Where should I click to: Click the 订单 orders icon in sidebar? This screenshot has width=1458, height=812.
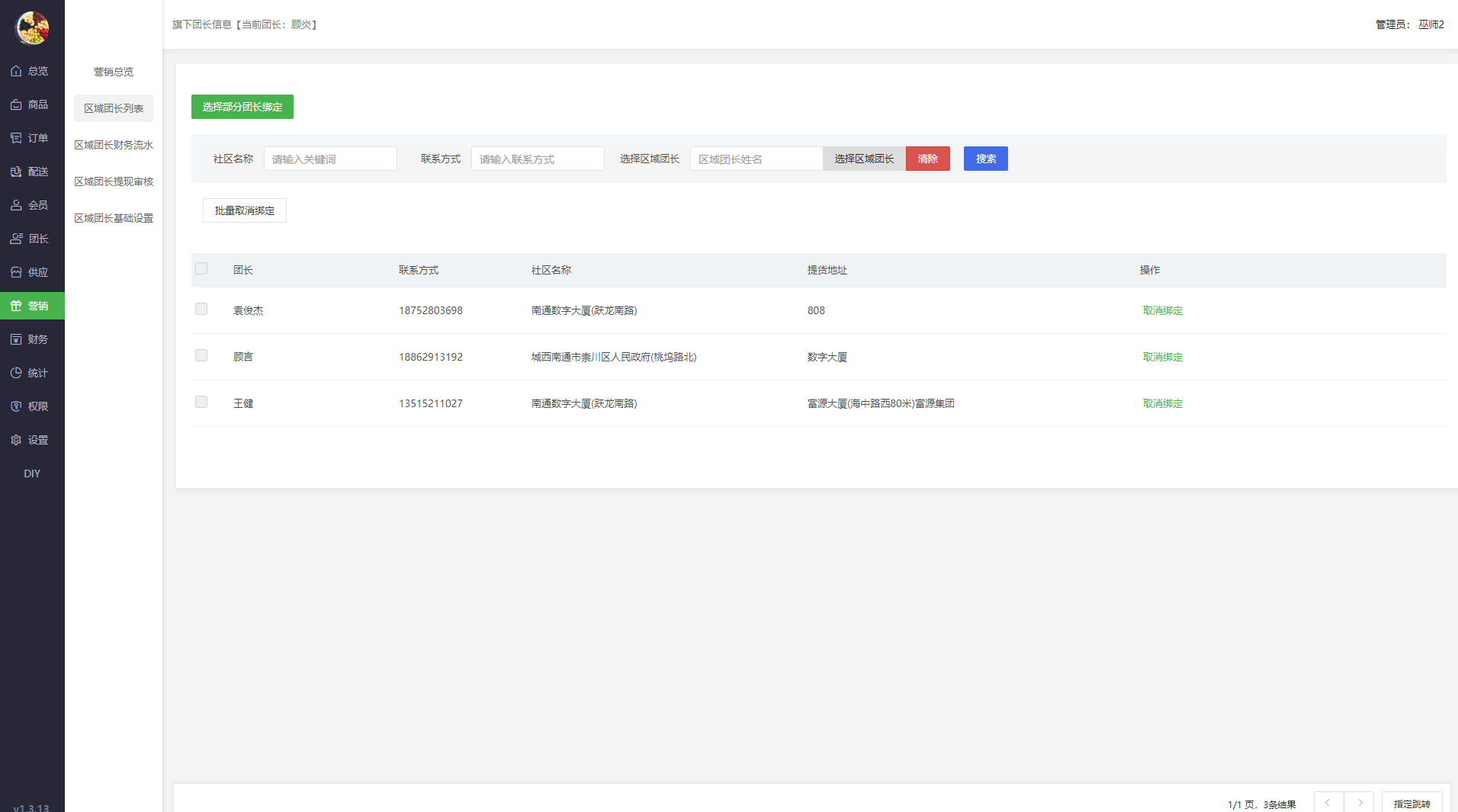pos(16,138)
